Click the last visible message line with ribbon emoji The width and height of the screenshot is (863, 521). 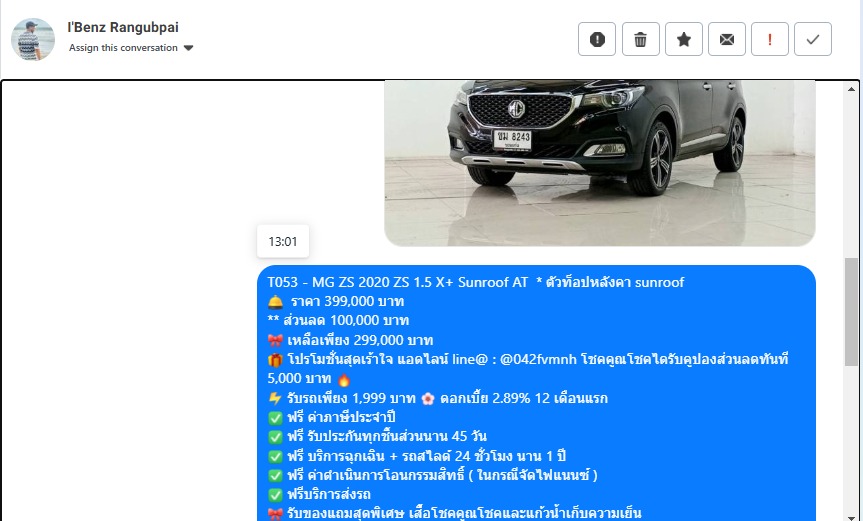click(454, 513)
